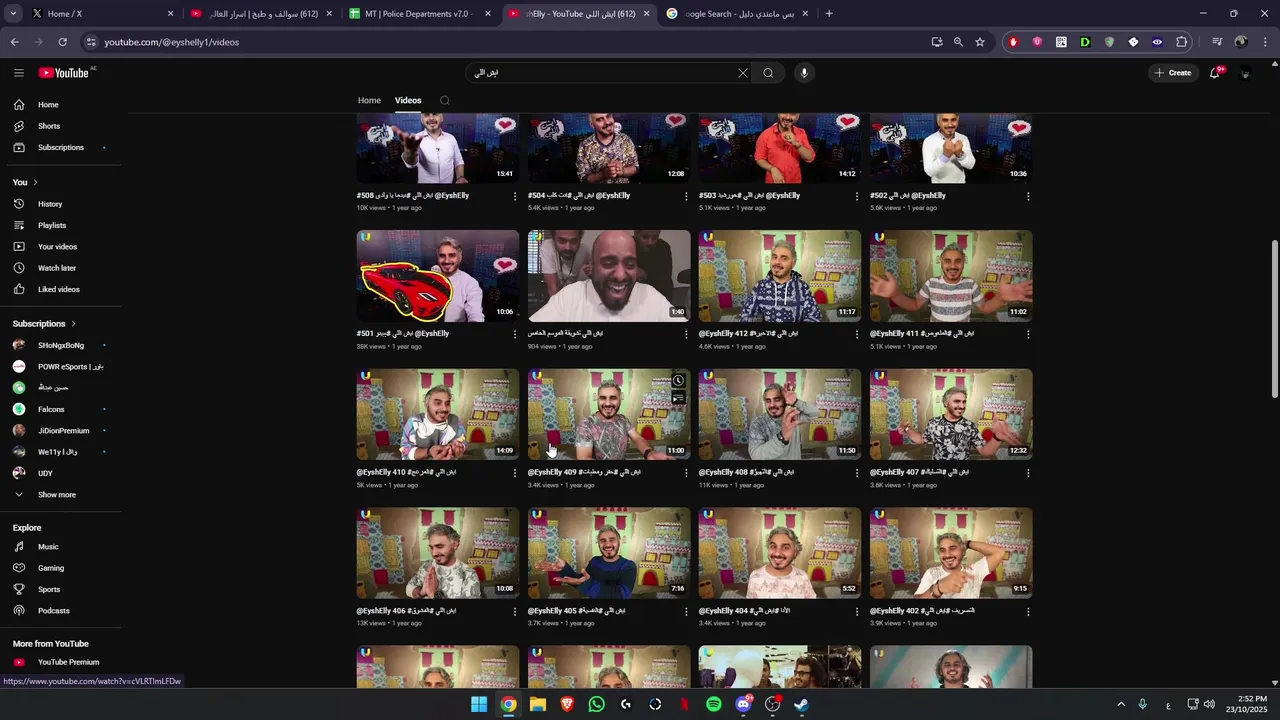Switch to the Google Search browser tab

737,14
